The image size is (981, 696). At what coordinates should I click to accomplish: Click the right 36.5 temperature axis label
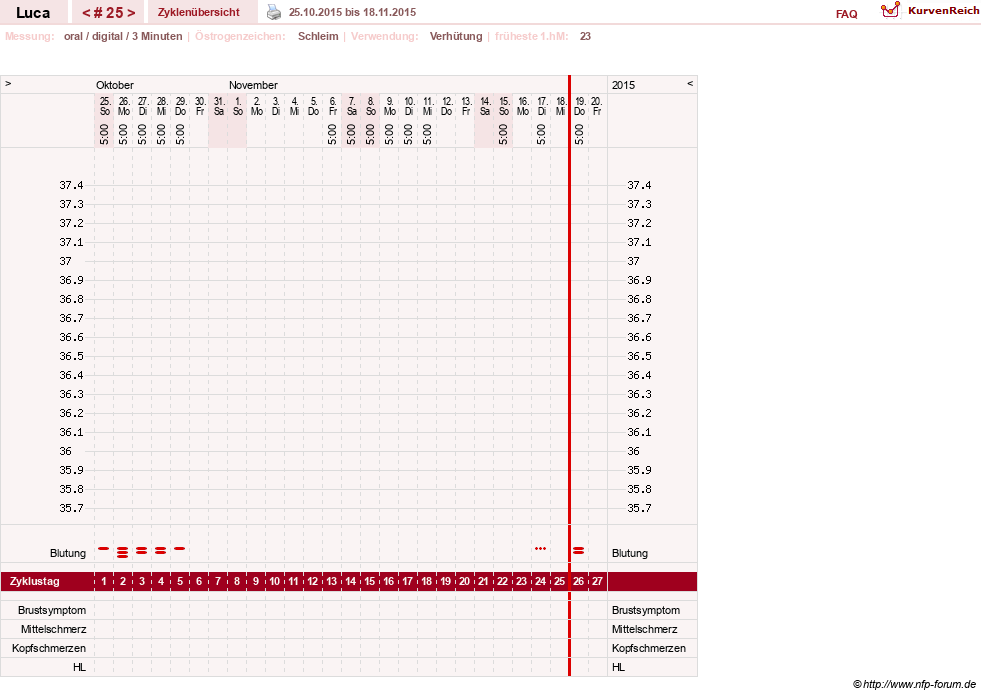[x=639, y=356]
